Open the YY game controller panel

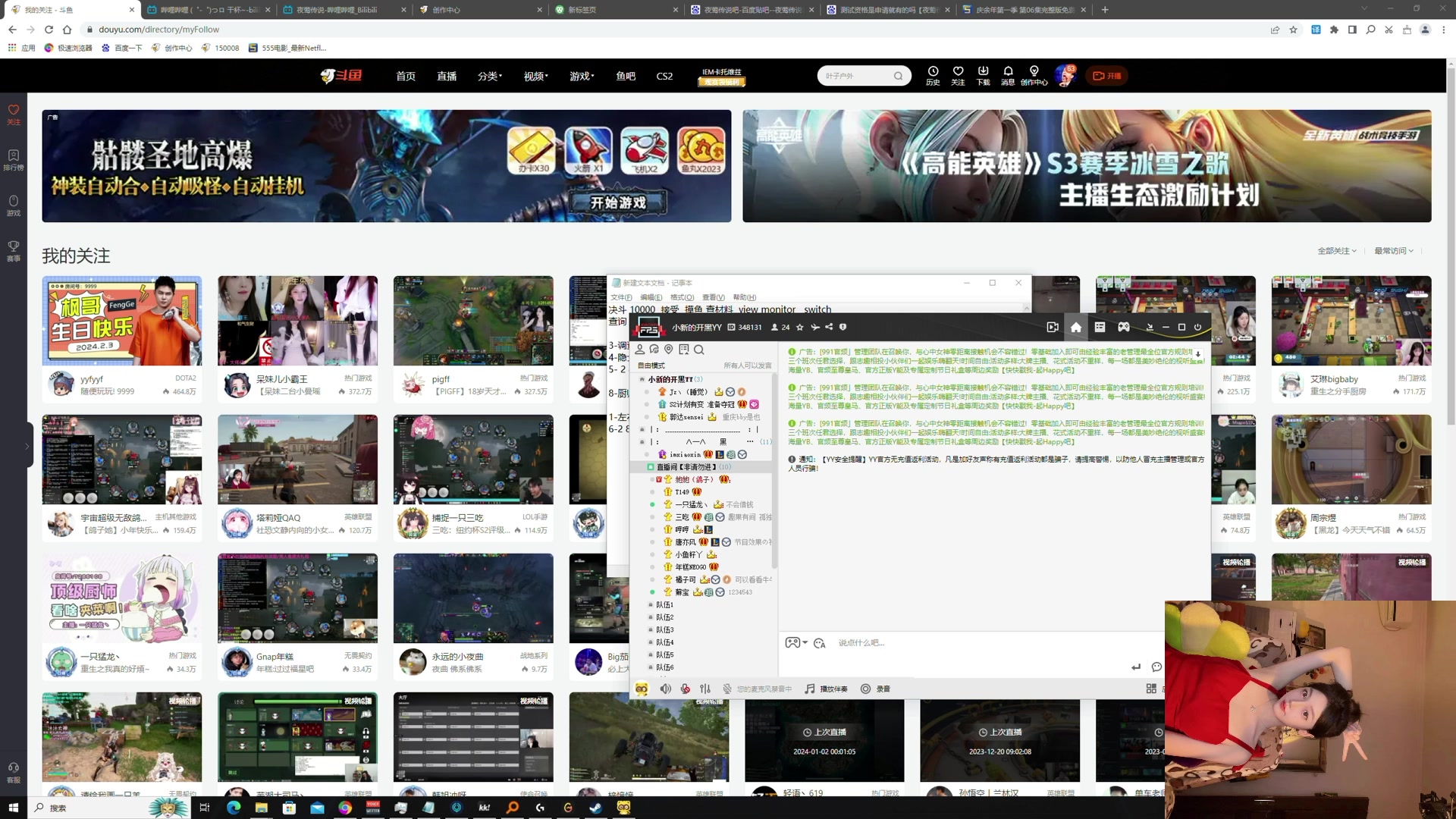coord(1123,327)
